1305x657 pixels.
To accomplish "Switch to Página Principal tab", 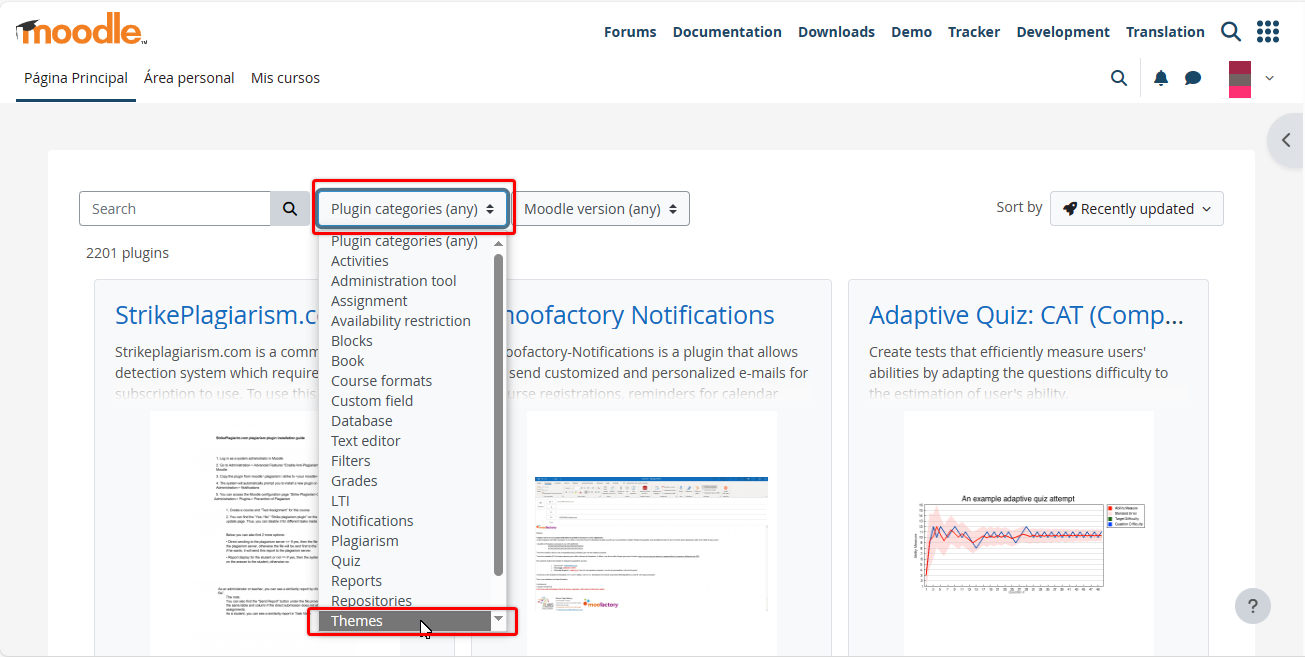I will [76, 78].
